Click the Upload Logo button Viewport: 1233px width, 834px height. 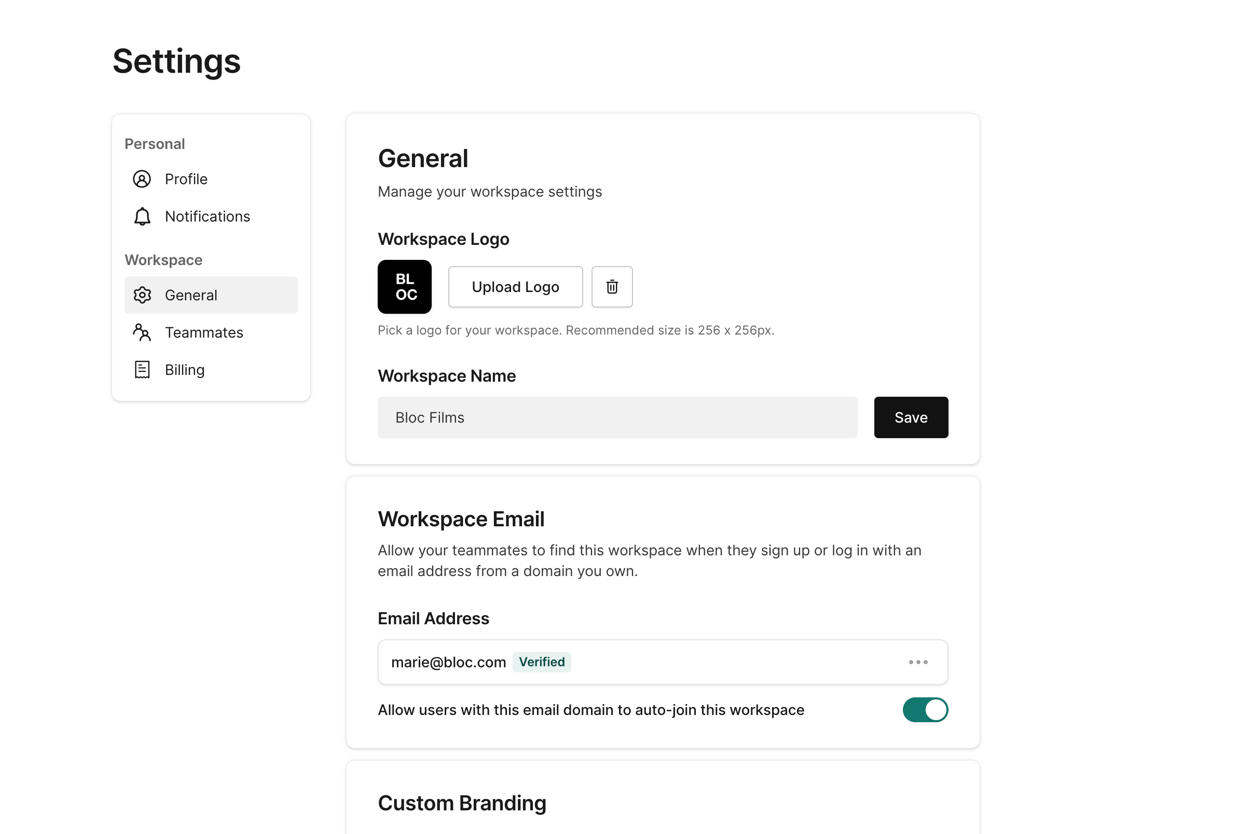515,287
